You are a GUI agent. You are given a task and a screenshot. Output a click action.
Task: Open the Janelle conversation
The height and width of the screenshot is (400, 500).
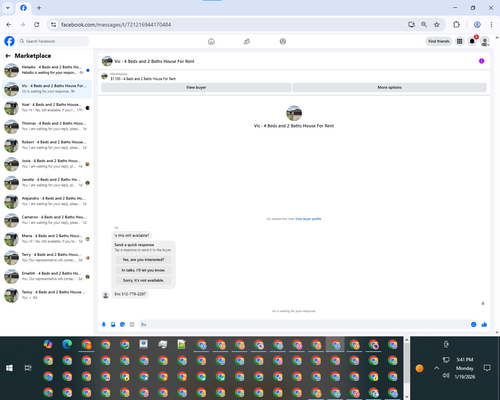pos(47,183)
